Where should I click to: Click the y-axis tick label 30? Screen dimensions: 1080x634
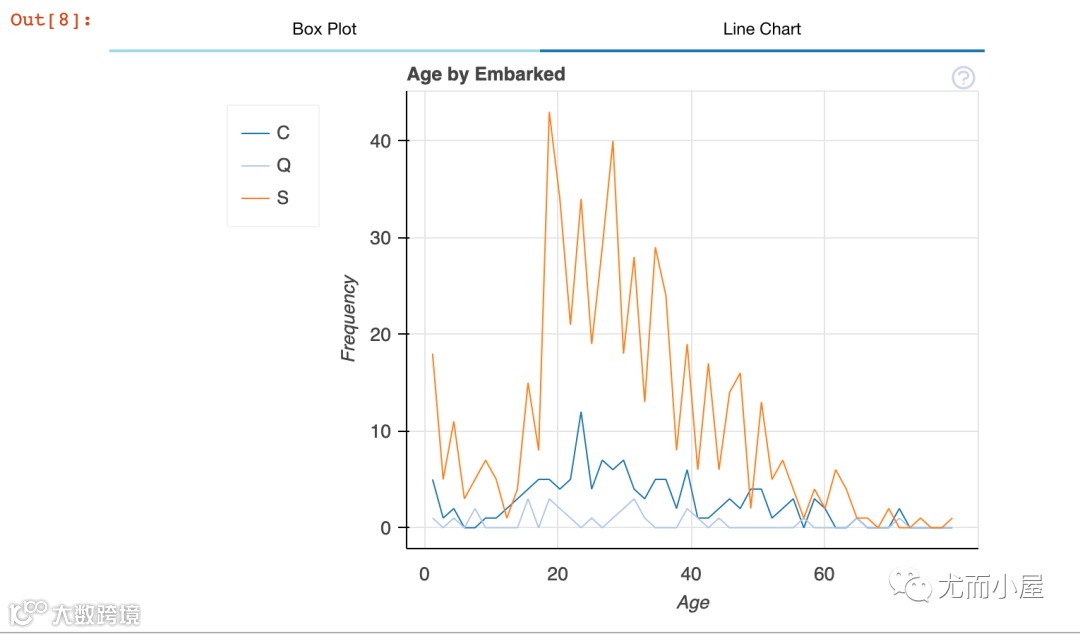click(x=380, y=238)
